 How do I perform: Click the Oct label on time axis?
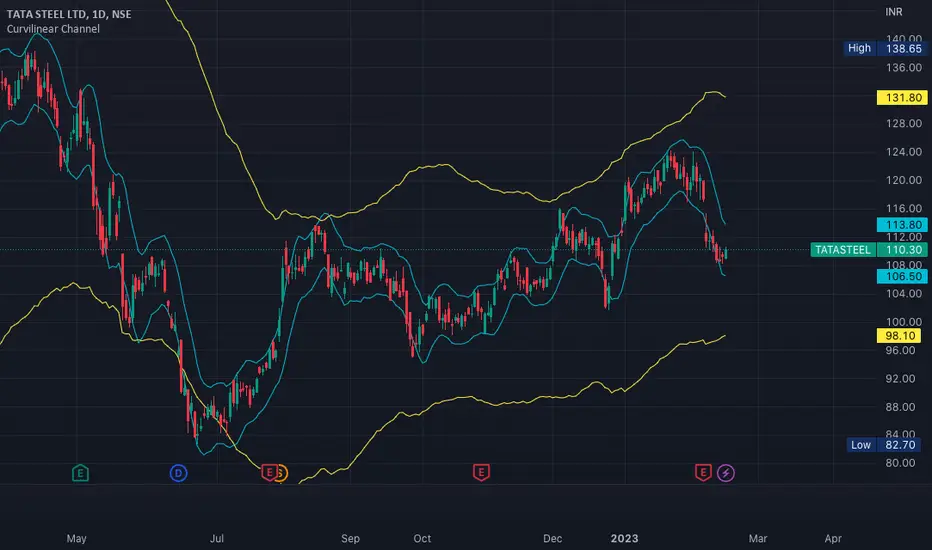click(x=423, y=539)
